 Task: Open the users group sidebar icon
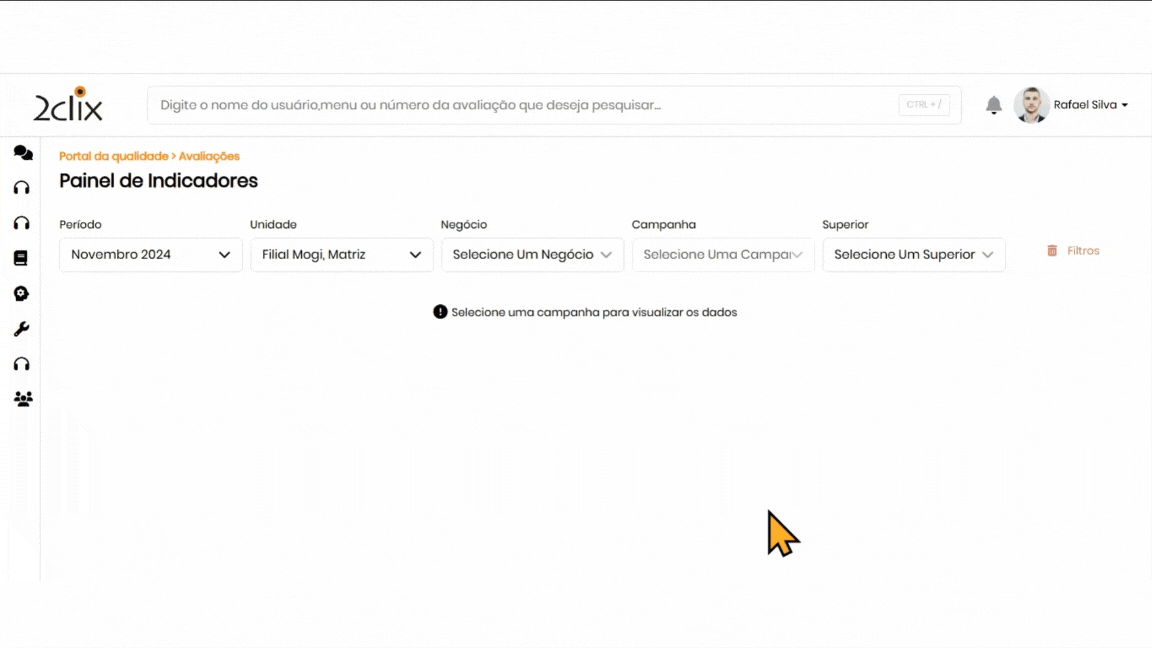(22, 399)
